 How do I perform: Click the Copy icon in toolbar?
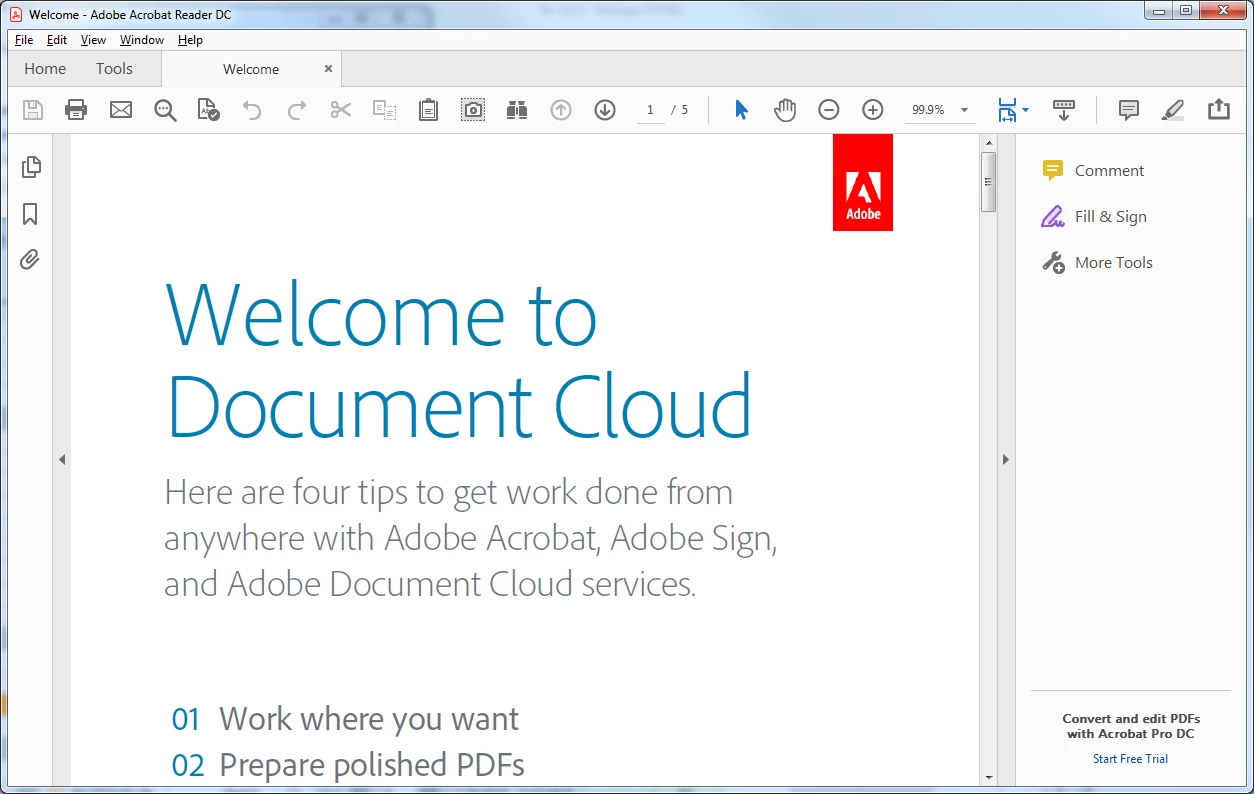click(385, 110)
